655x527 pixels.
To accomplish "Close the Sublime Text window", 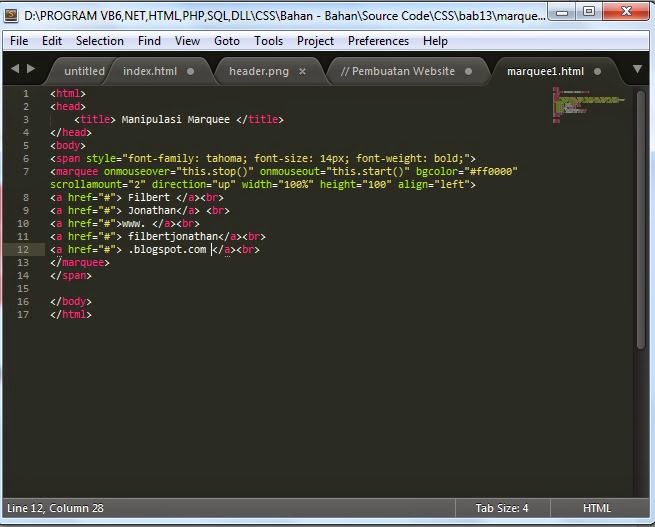I will tap(625, 12).
